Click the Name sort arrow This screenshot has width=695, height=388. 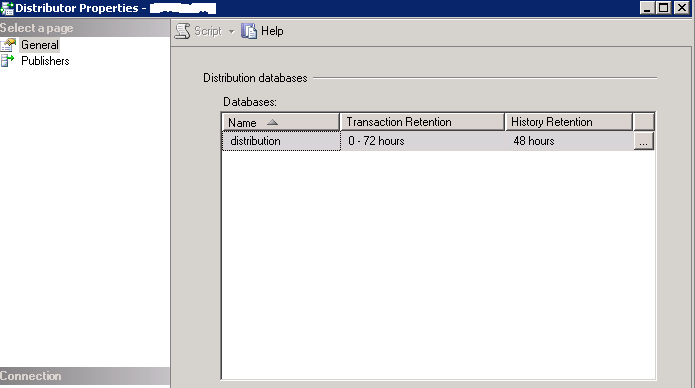273,122
